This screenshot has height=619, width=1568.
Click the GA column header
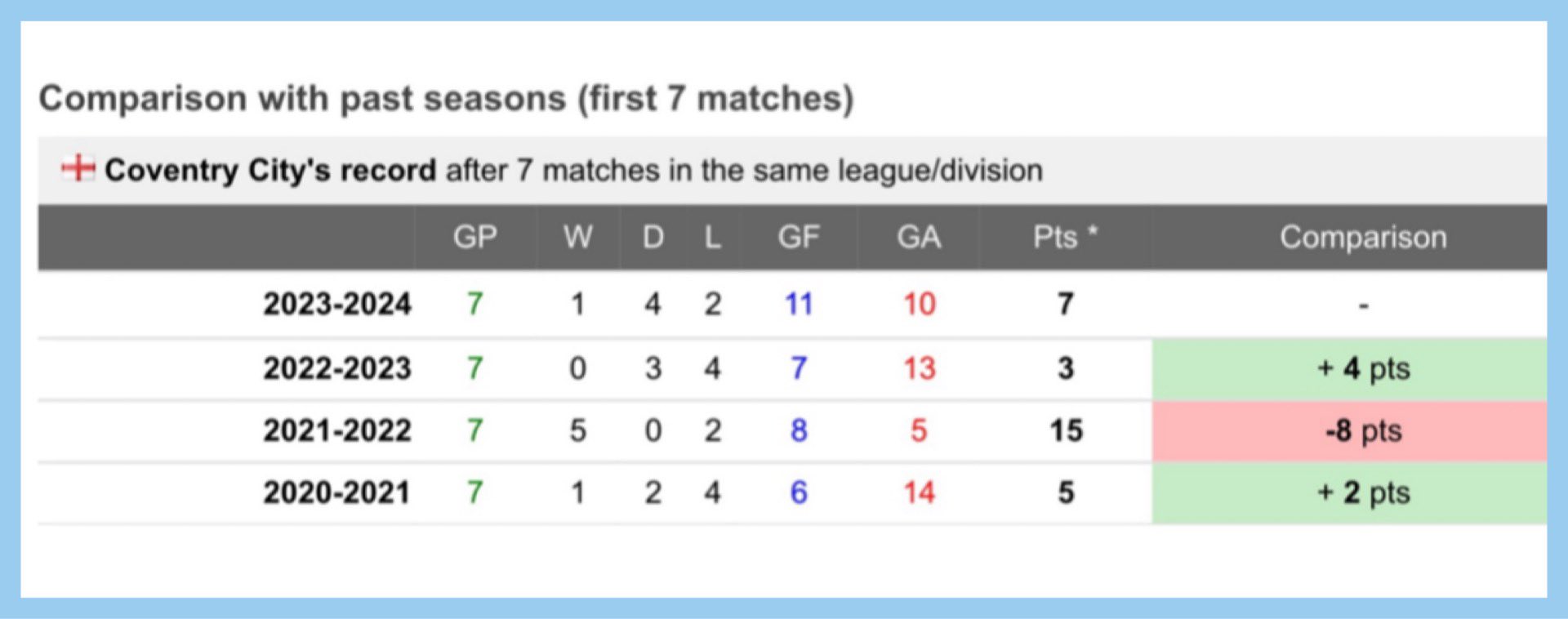[x=919, y=238]
